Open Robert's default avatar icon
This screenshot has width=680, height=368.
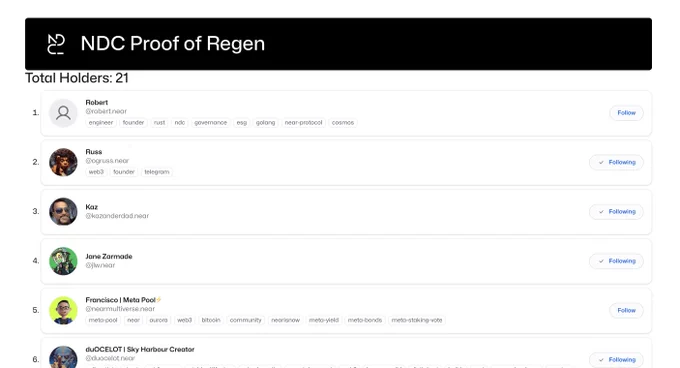[63, 113]
